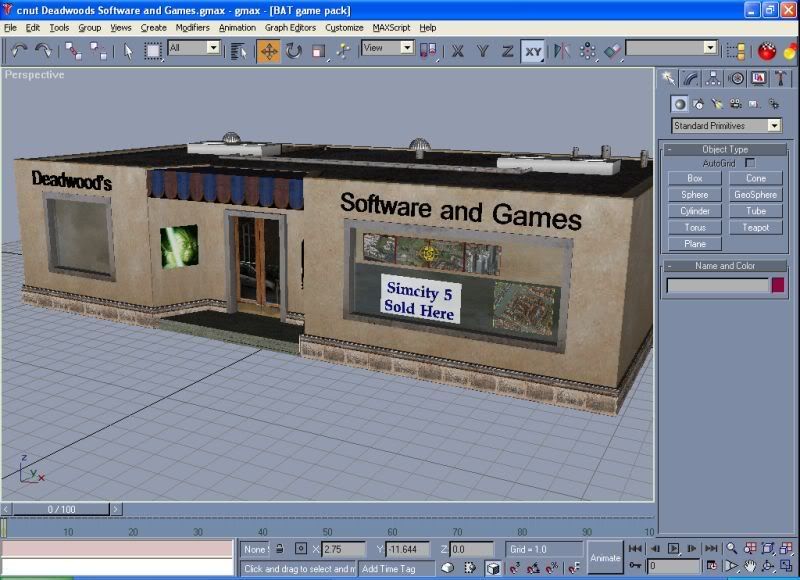Switch to the Utilities hammer panel tab
Screen dimensions: 800x580
(781, 78)
